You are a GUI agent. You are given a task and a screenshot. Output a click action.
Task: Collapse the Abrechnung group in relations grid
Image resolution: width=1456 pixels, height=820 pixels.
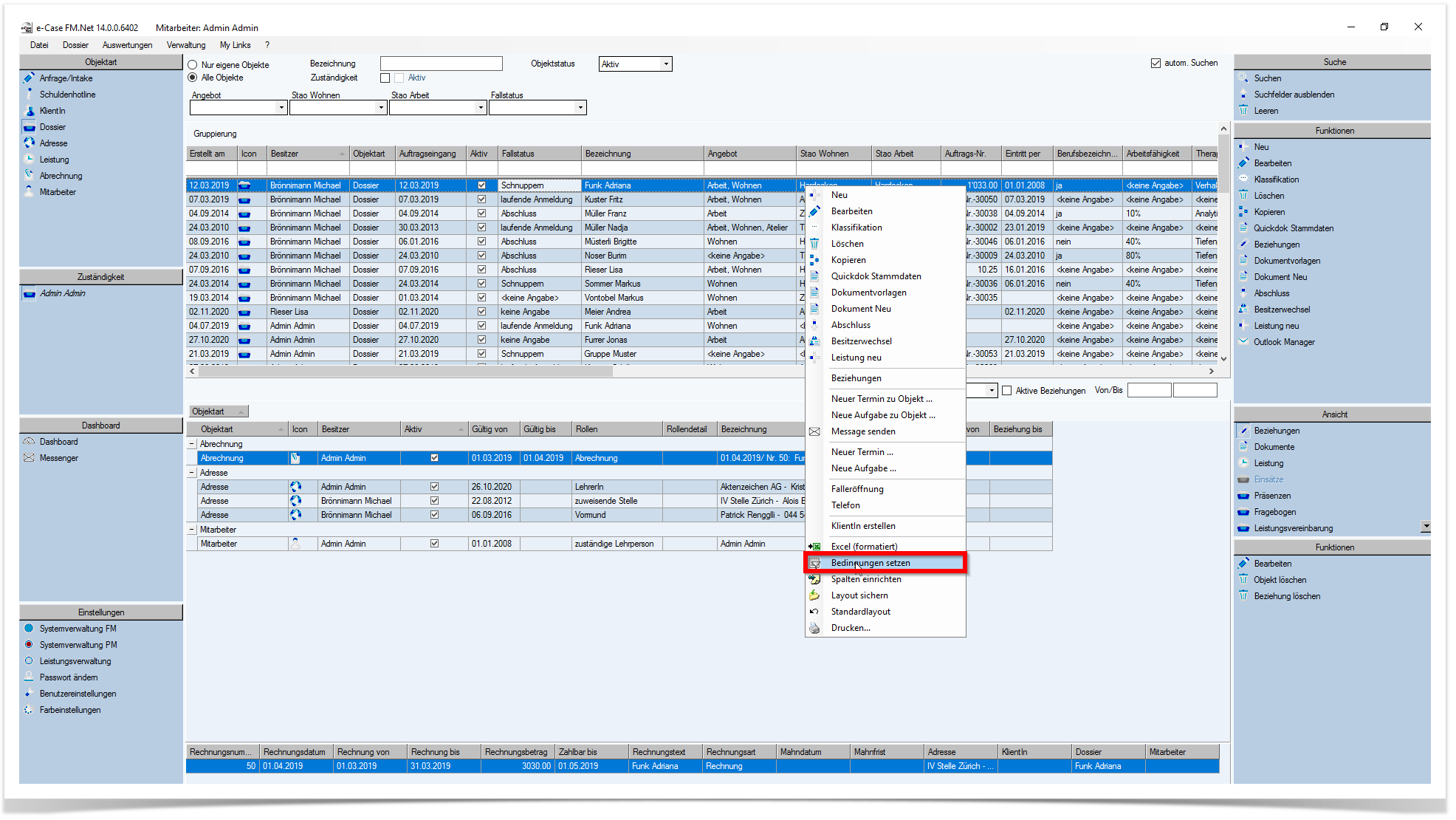[x=192, y=443]
